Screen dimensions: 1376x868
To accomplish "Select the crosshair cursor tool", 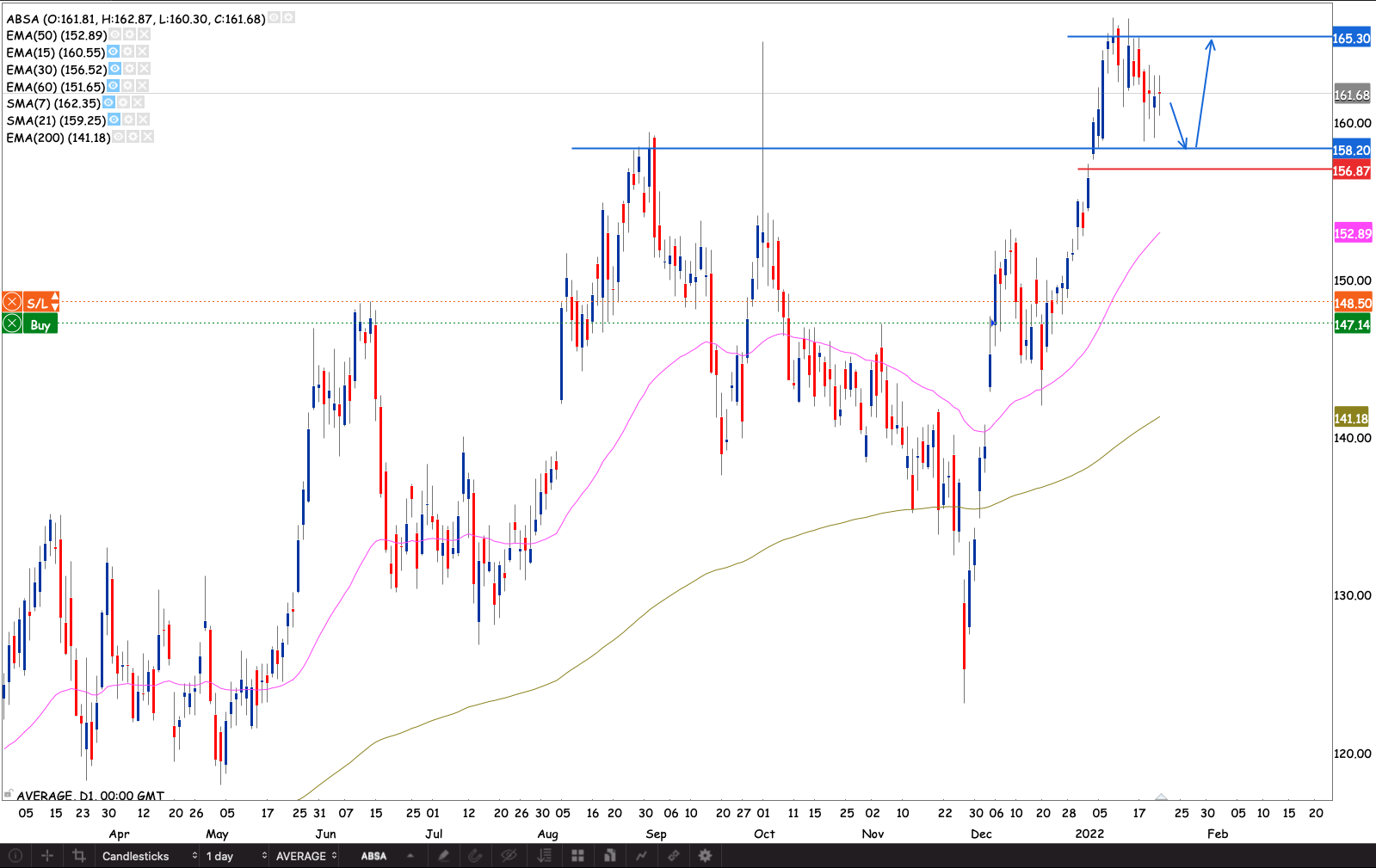I will point(47,856).
